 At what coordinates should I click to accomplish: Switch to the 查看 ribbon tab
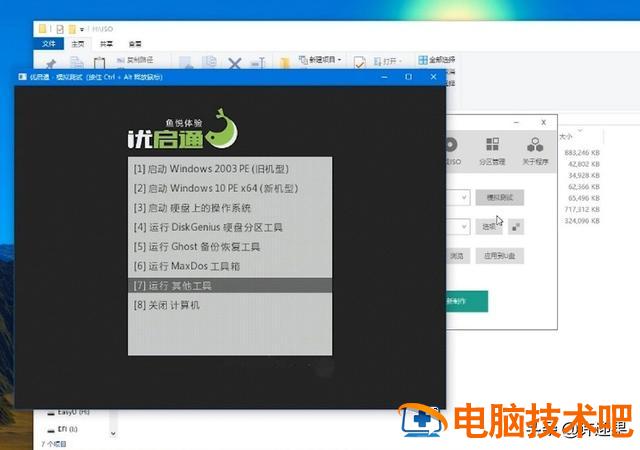click(135, 44)
